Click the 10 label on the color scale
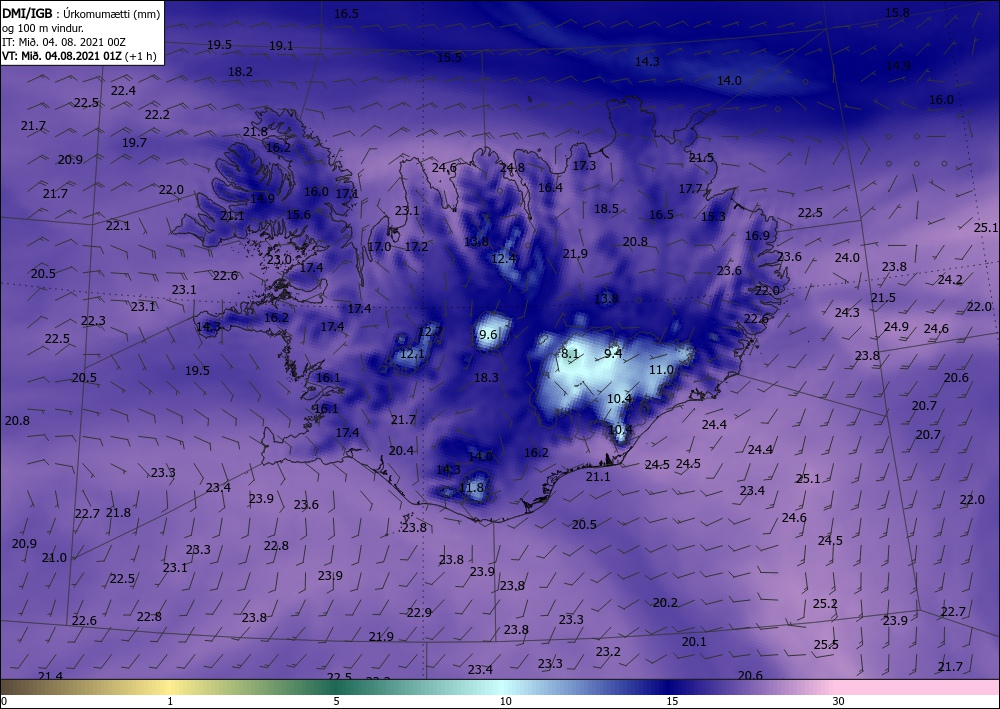 tap(505, 701)
